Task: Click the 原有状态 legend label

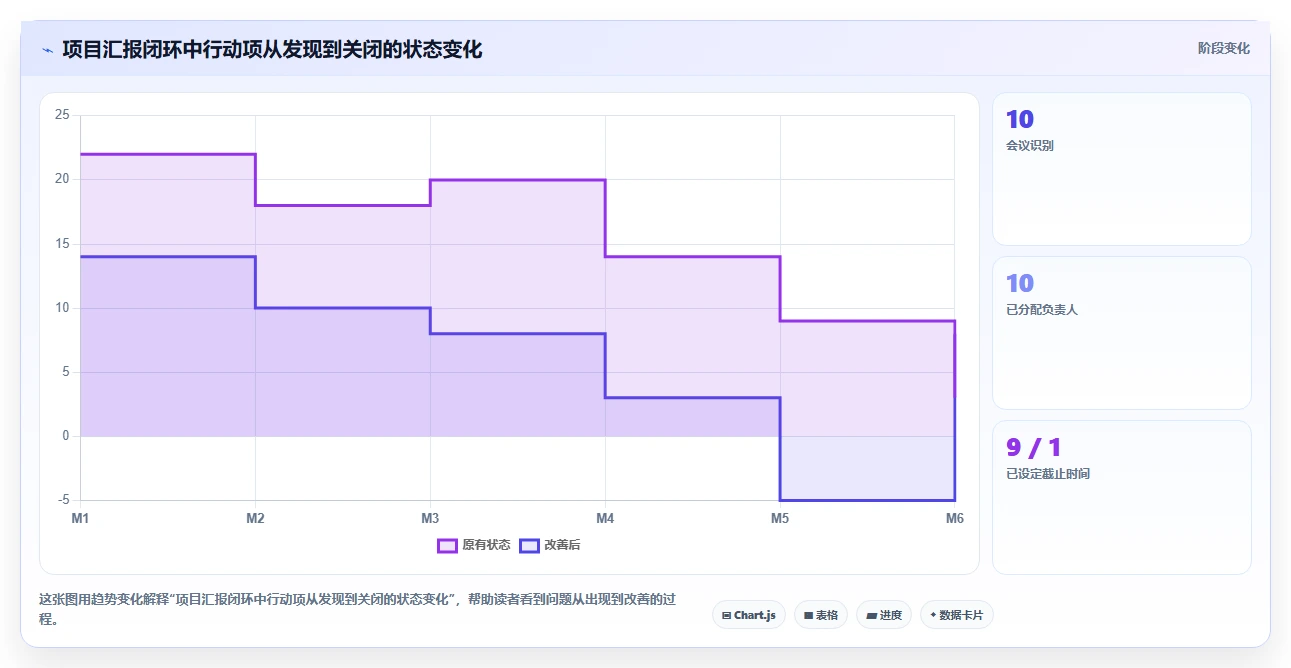Action: (x=486, y=545)
